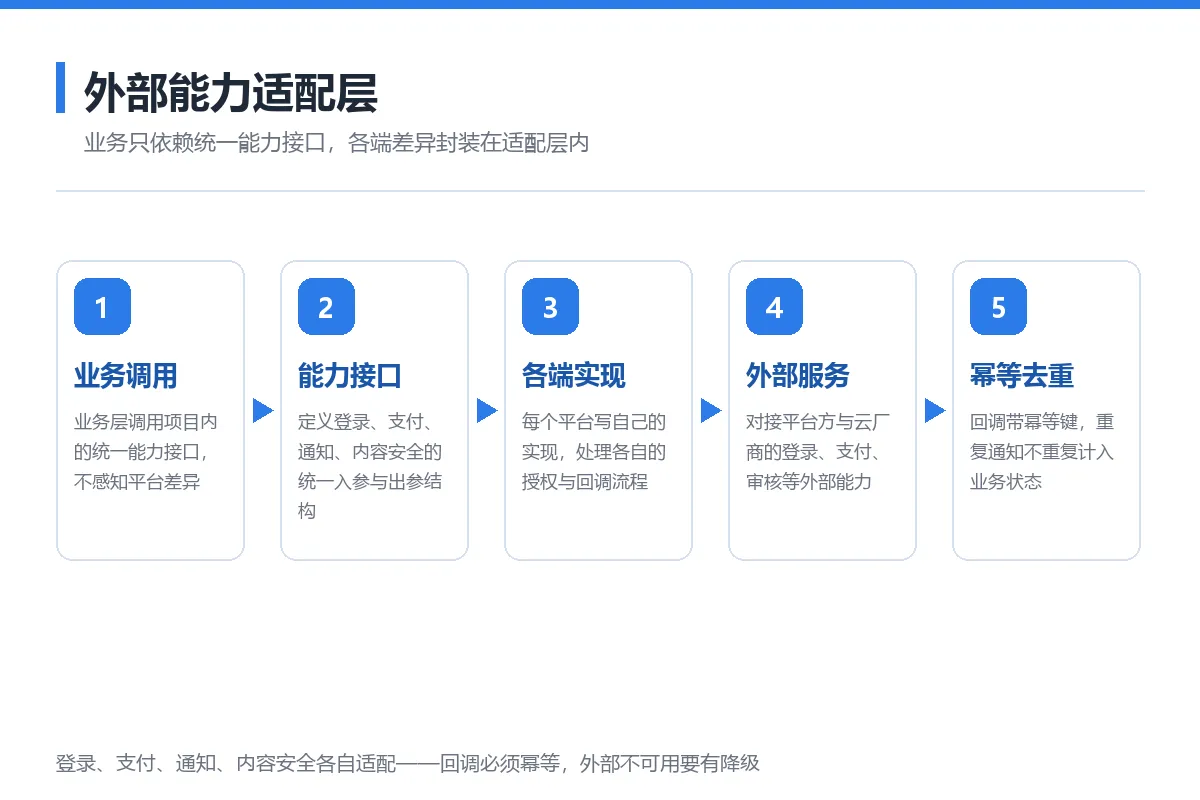This screenshot has height=800, width=1200.
Task: Click the description starting 对接平台方与云厂
Action: pos(818,451)
